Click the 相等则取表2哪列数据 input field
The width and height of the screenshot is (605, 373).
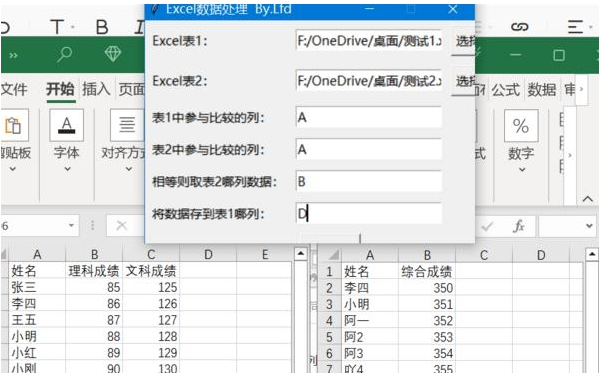[x=368, y=181]
